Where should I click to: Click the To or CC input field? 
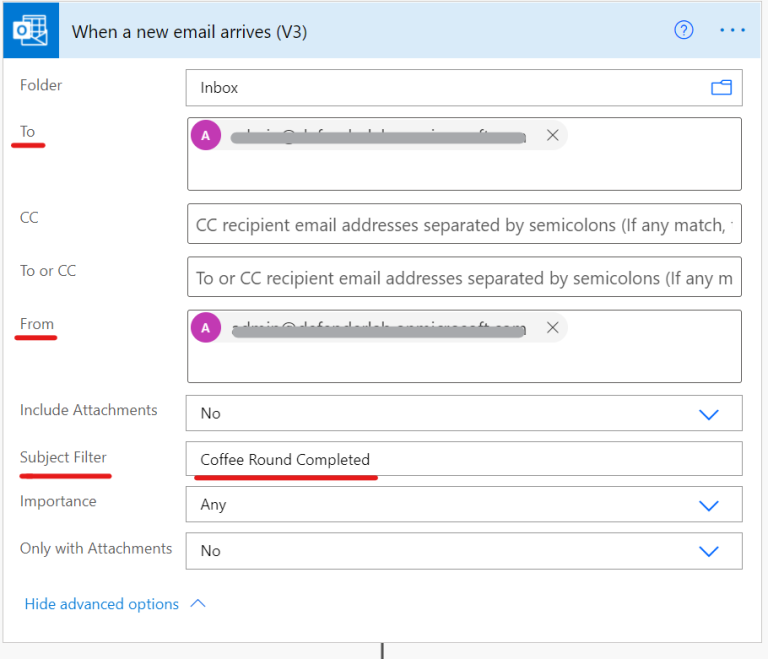(464, 277)
